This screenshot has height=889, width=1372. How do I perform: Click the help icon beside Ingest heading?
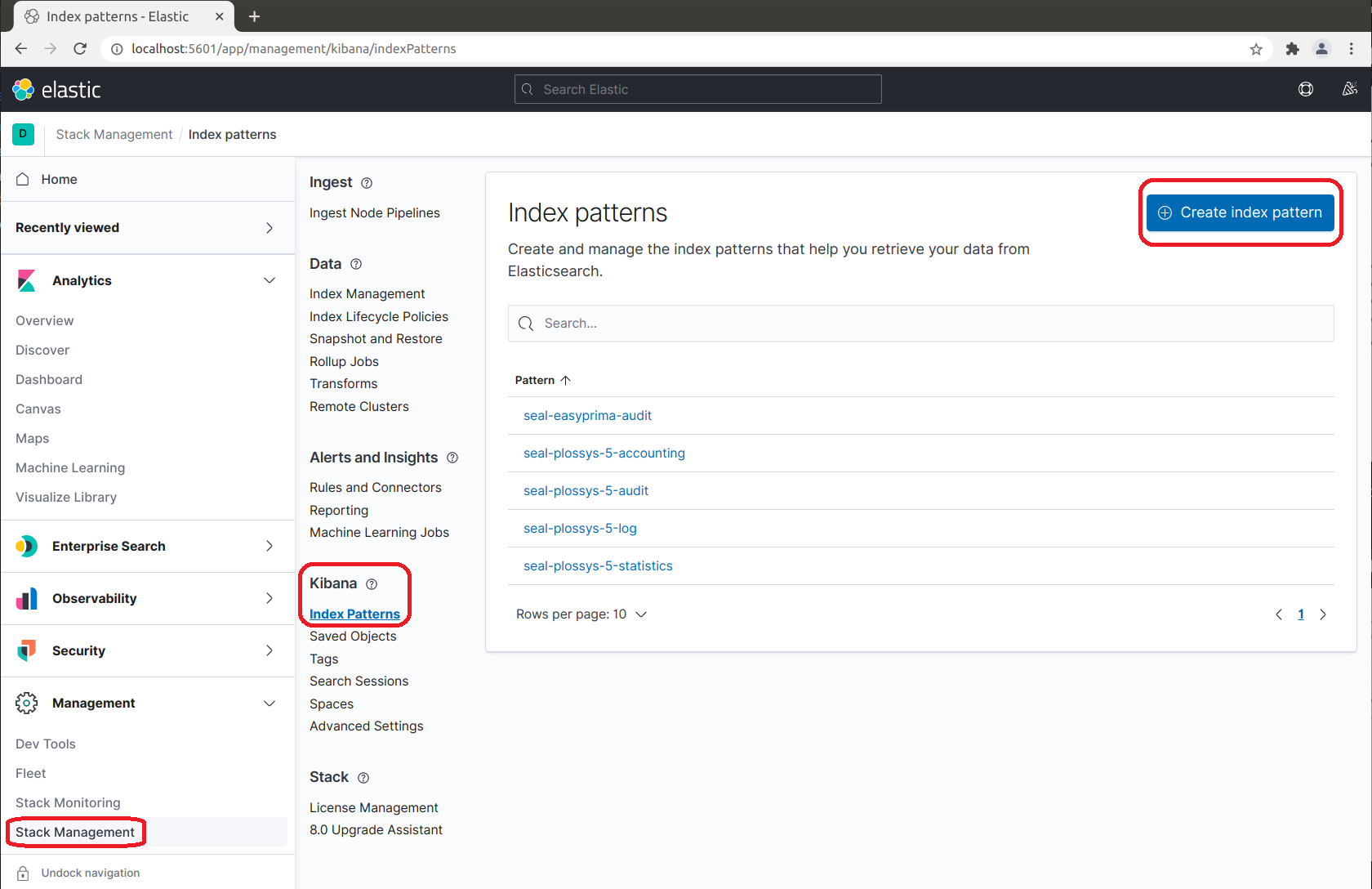pyautogui.click(x=367, y=183)
